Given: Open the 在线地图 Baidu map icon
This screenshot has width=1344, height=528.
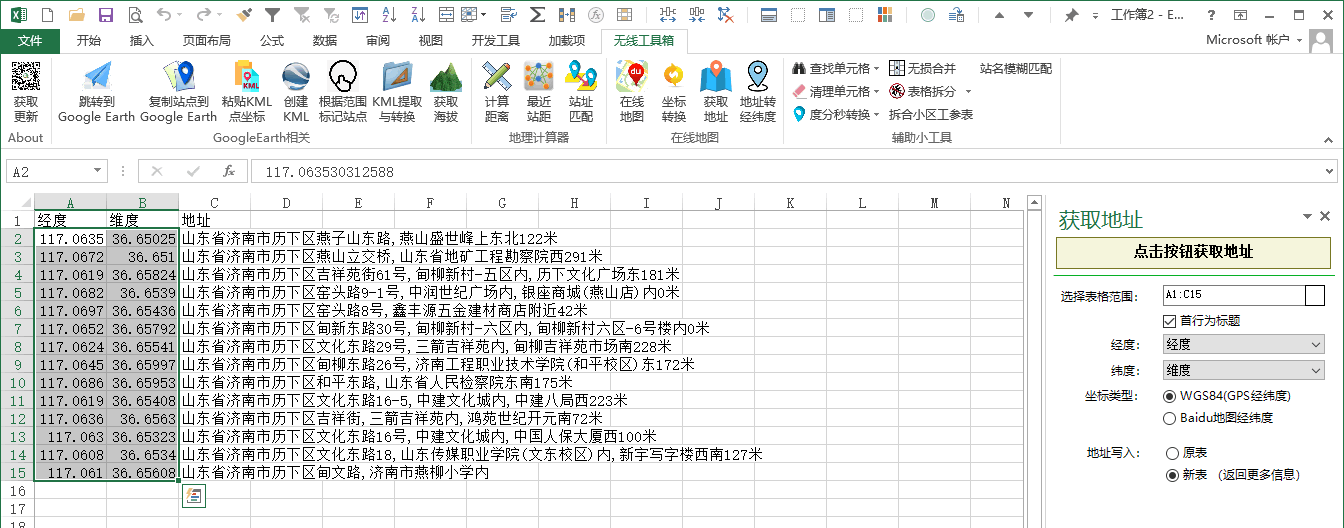Looking at the screenshot, I should (632, 76).
